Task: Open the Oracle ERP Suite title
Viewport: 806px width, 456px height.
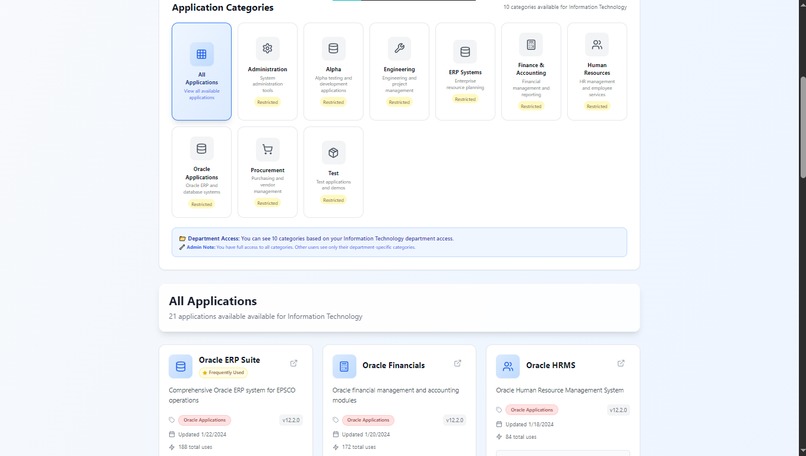Action: click(229, 360)
